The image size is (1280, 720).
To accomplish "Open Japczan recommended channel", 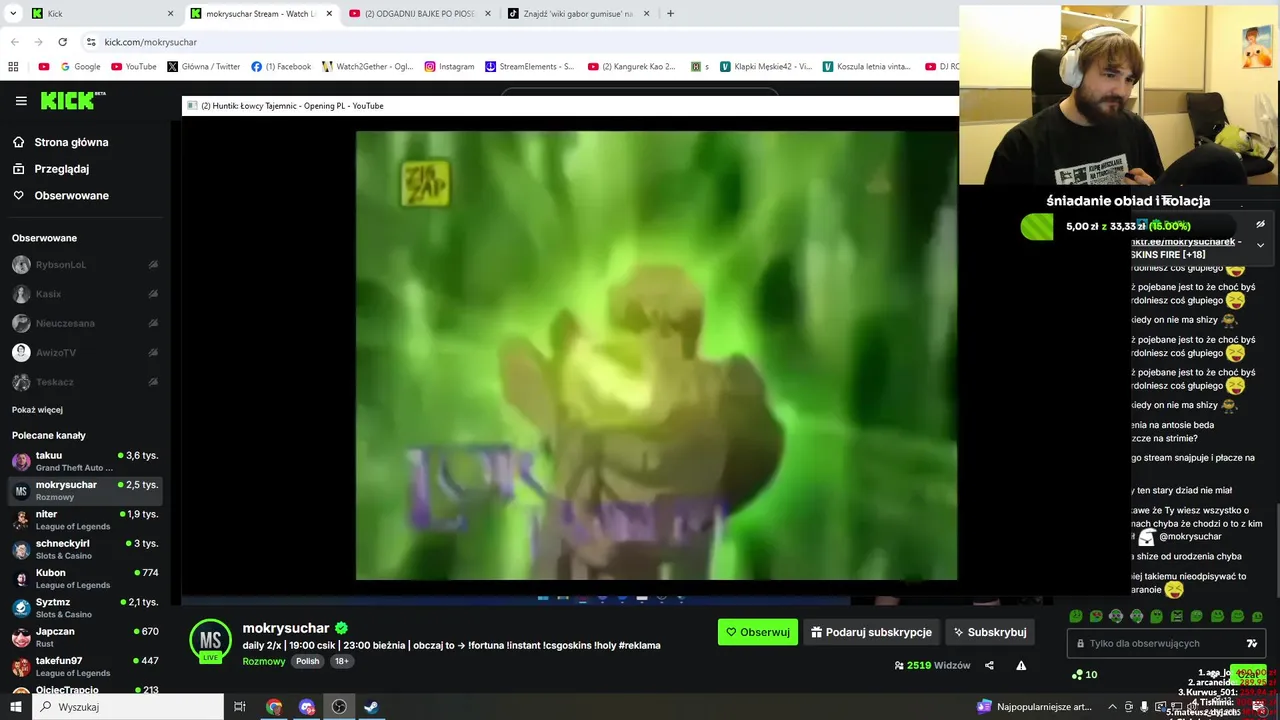I will click(85, 637).
